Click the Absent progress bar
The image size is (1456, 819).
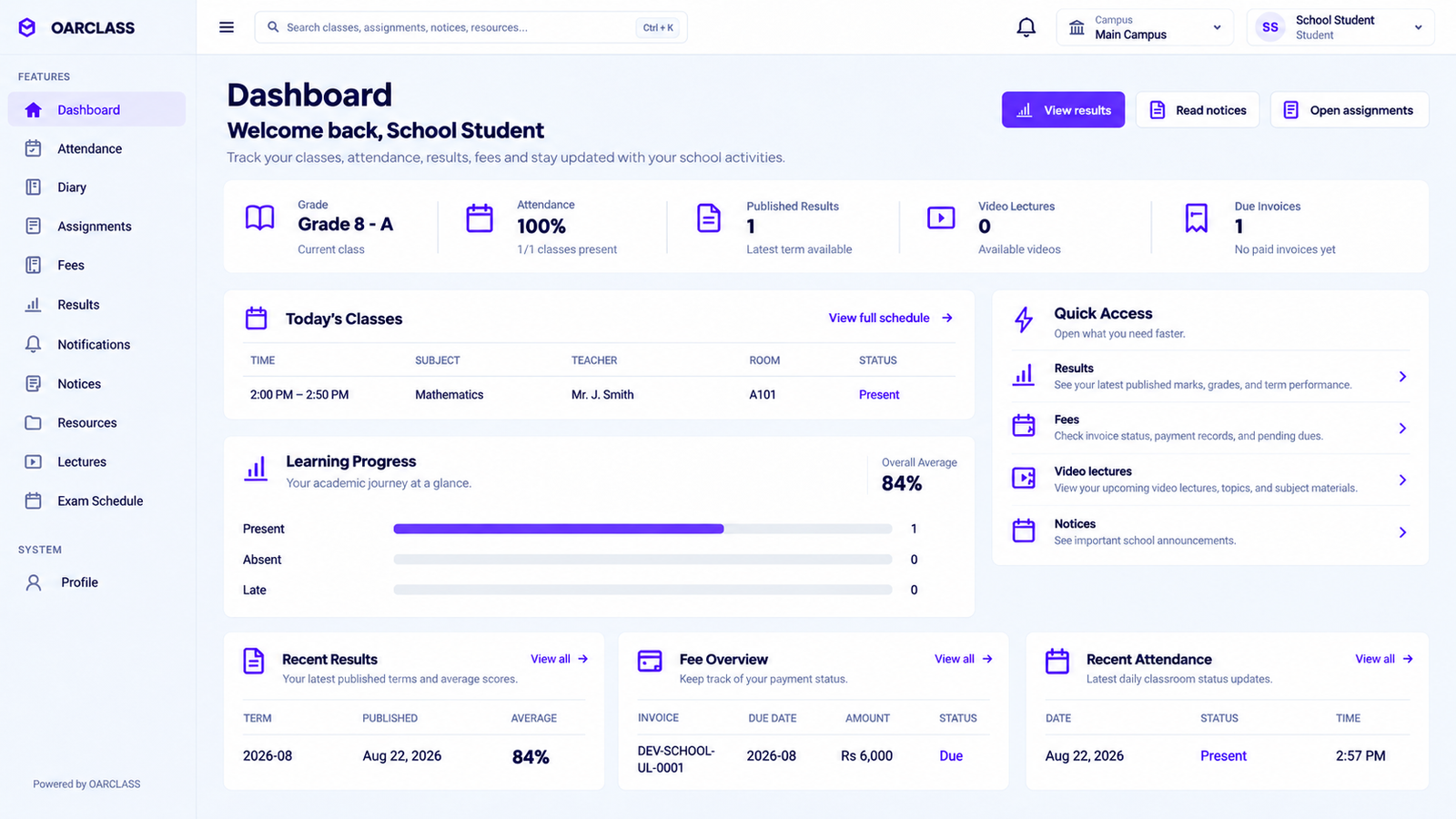click(x=642, y=560)
